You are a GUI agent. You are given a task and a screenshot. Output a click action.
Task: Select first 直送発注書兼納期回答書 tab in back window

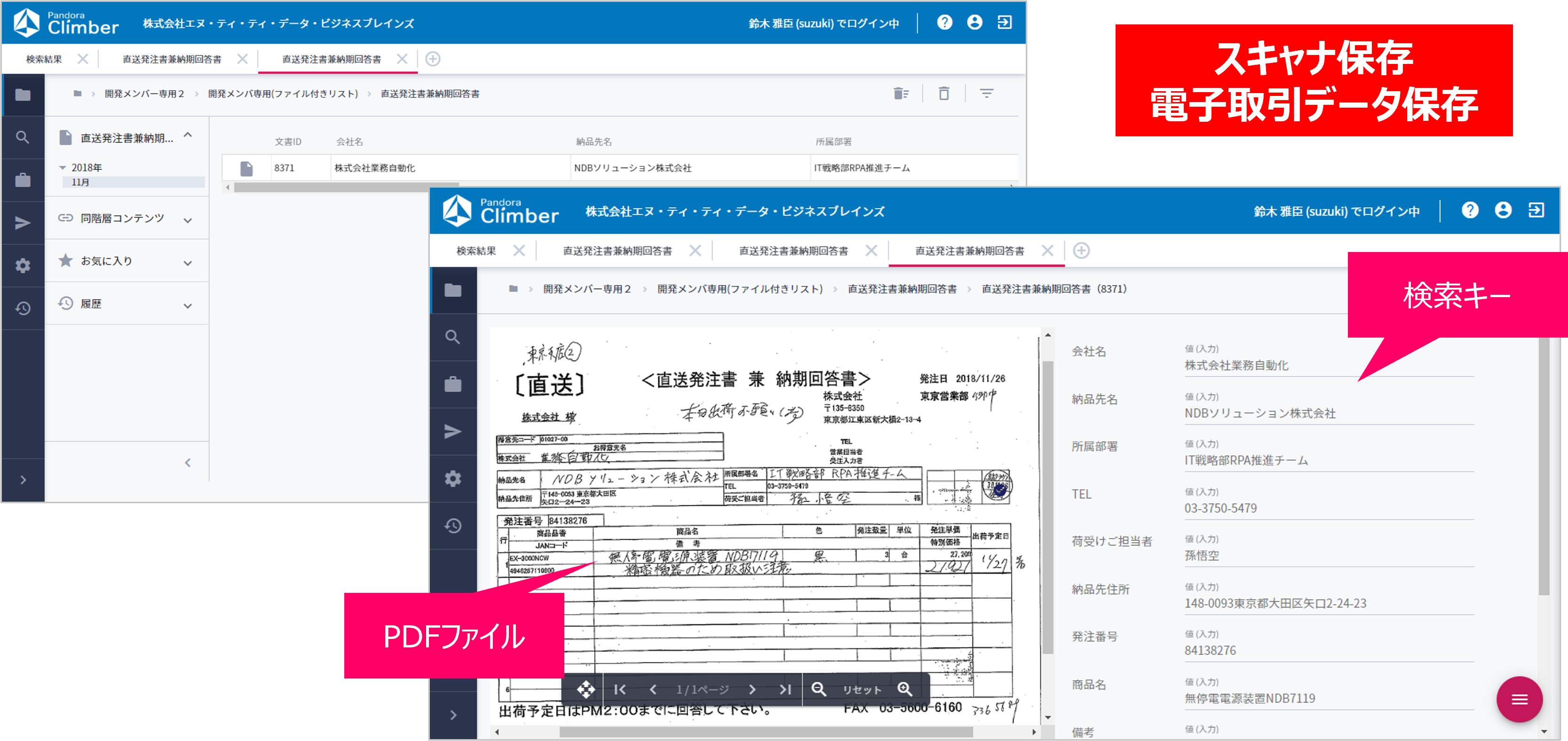(x=172, y=59)
